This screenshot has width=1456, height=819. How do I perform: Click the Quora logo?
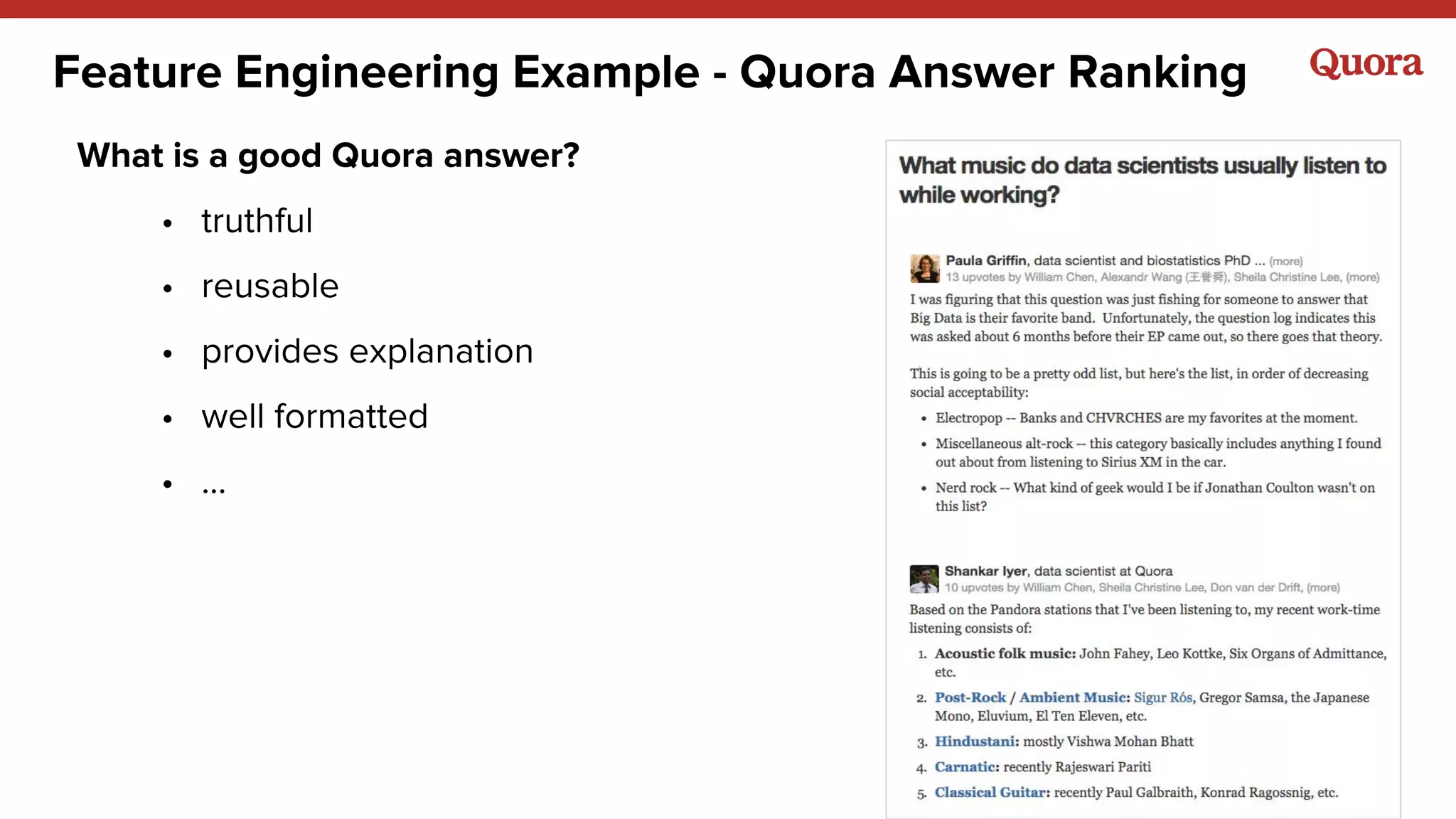[1366, 63]
